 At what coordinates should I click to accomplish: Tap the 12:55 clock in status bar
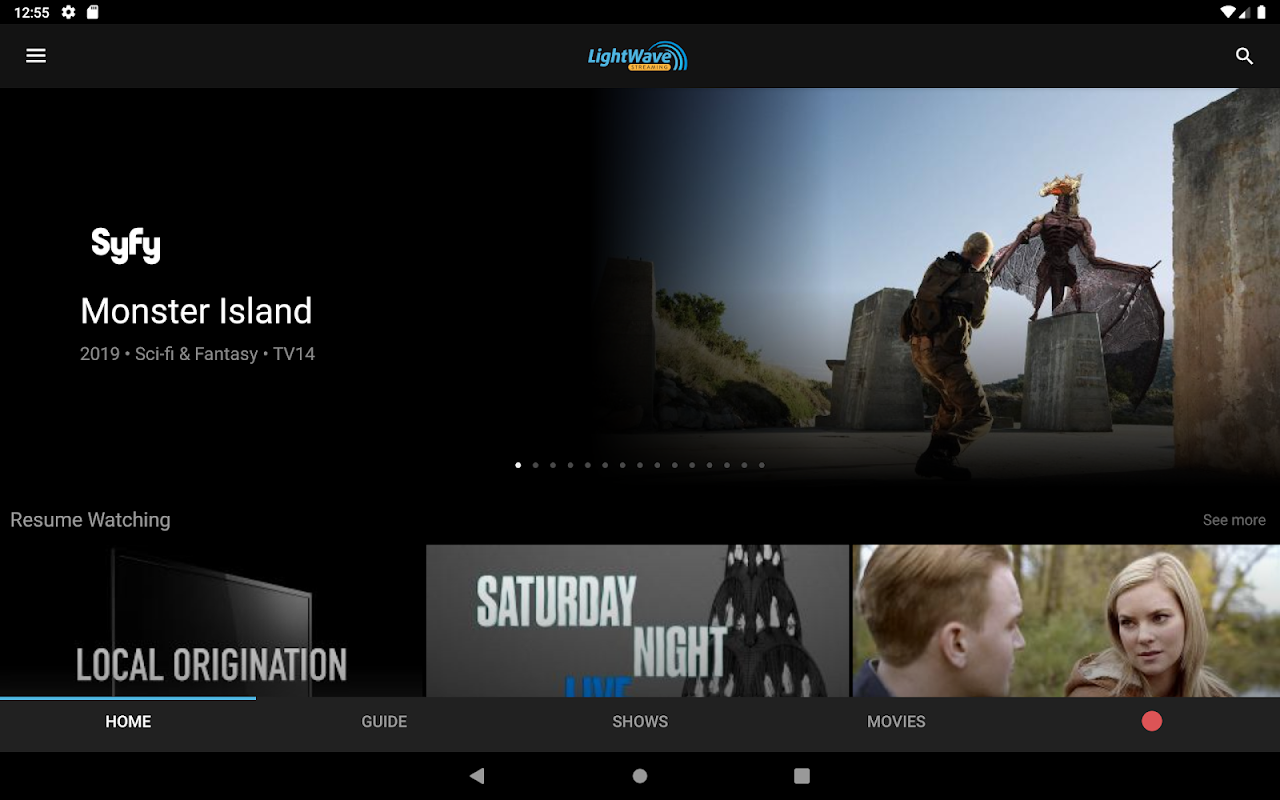[32, 12]
